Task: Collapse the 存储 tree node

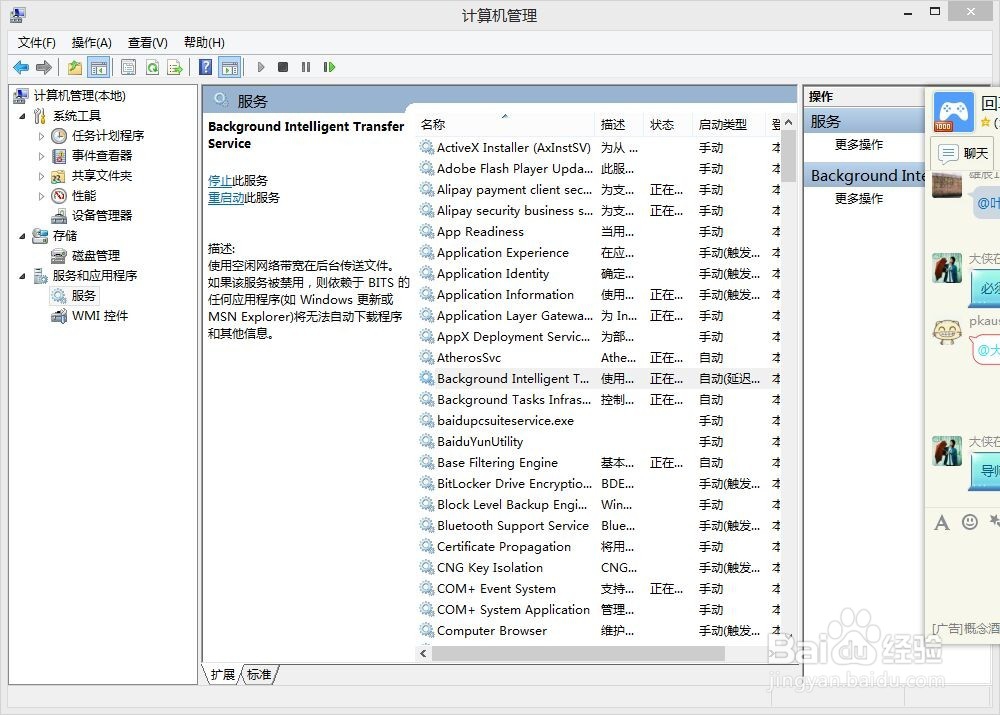Action: point(22,236)
